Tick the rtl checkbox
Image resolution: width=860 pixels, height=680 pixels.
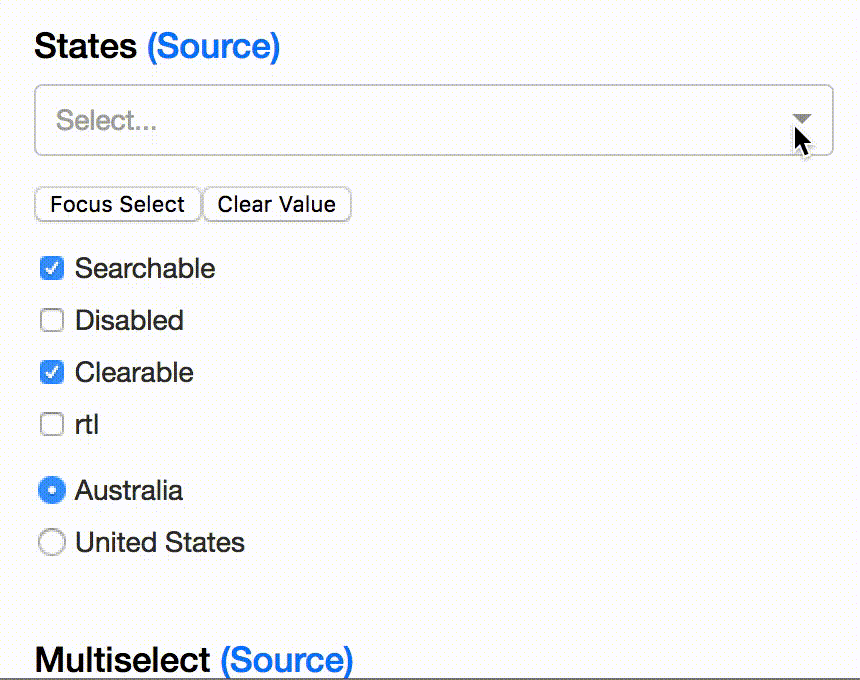(x=51, y=424)
